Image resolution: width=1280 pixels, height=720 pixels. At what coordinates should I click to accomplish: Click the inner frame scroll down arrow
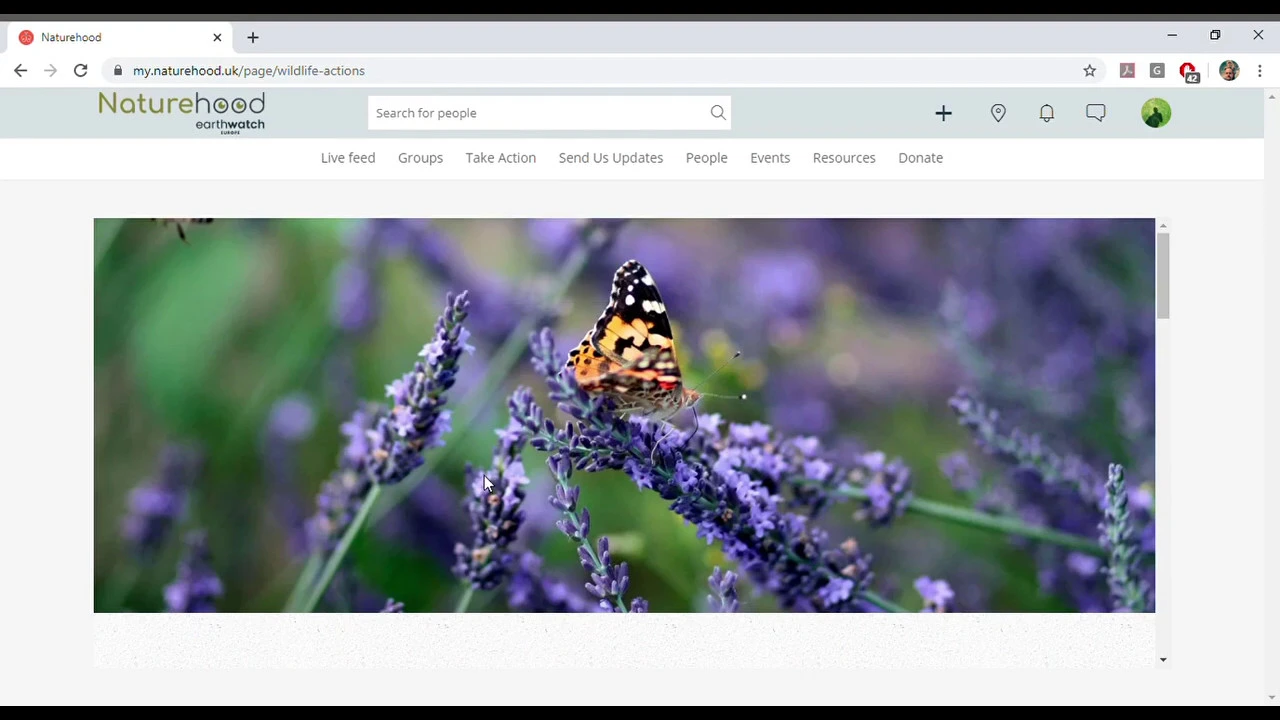click(x=1162, y=659)
